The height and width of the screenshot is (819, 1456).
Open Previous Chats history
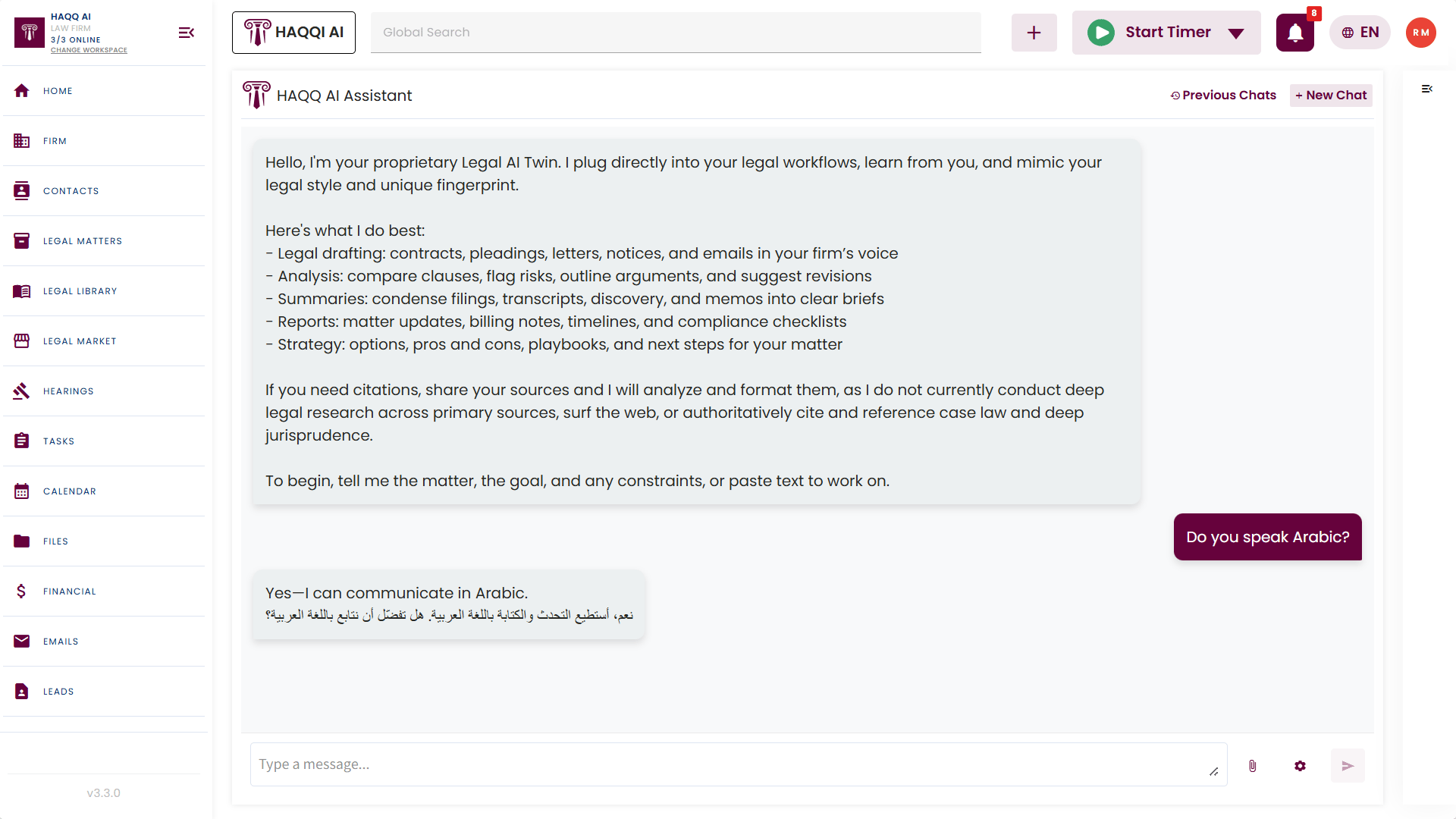pos(1223,96)
